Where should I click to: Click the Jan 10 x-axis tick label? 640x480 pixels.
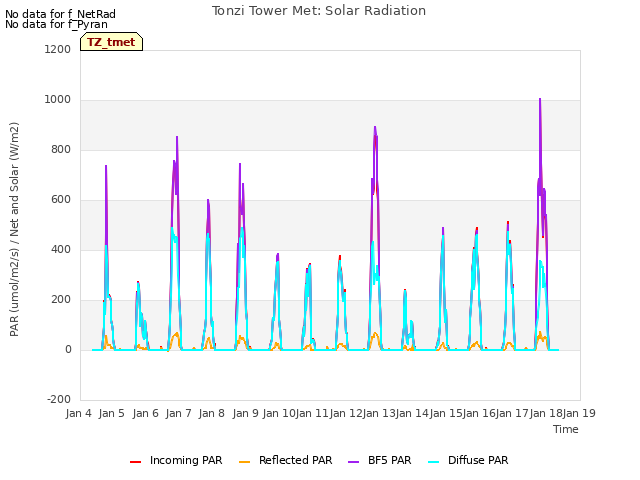point(279,413)
